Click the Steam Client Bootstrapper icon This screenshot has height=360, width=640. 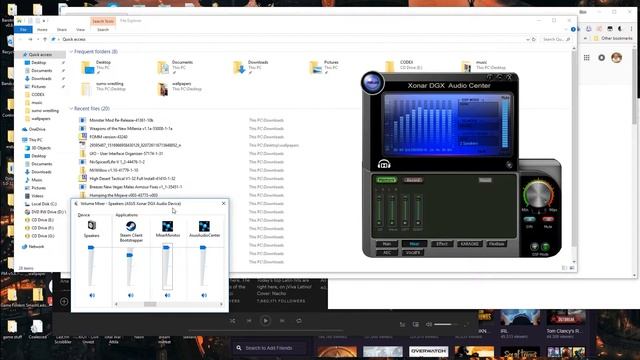pos(131,226)
